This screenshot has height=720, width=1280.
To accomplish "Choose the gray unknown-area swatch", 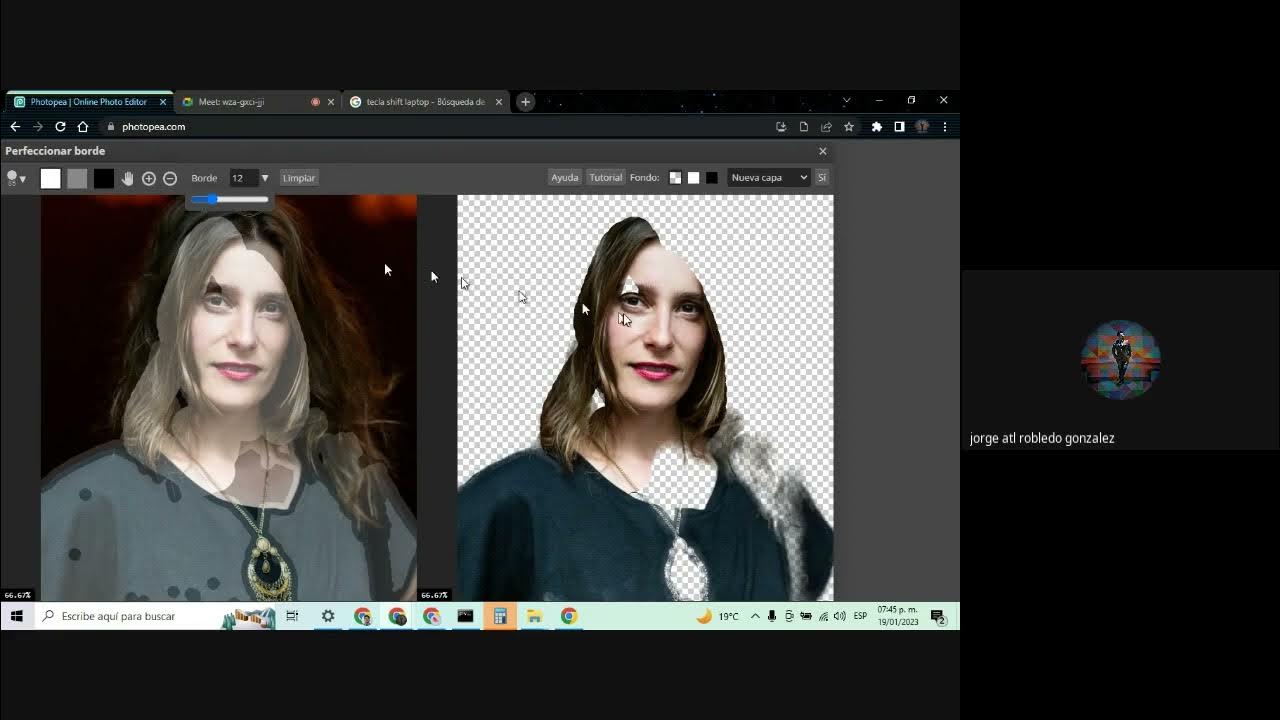I will [77, 178].
